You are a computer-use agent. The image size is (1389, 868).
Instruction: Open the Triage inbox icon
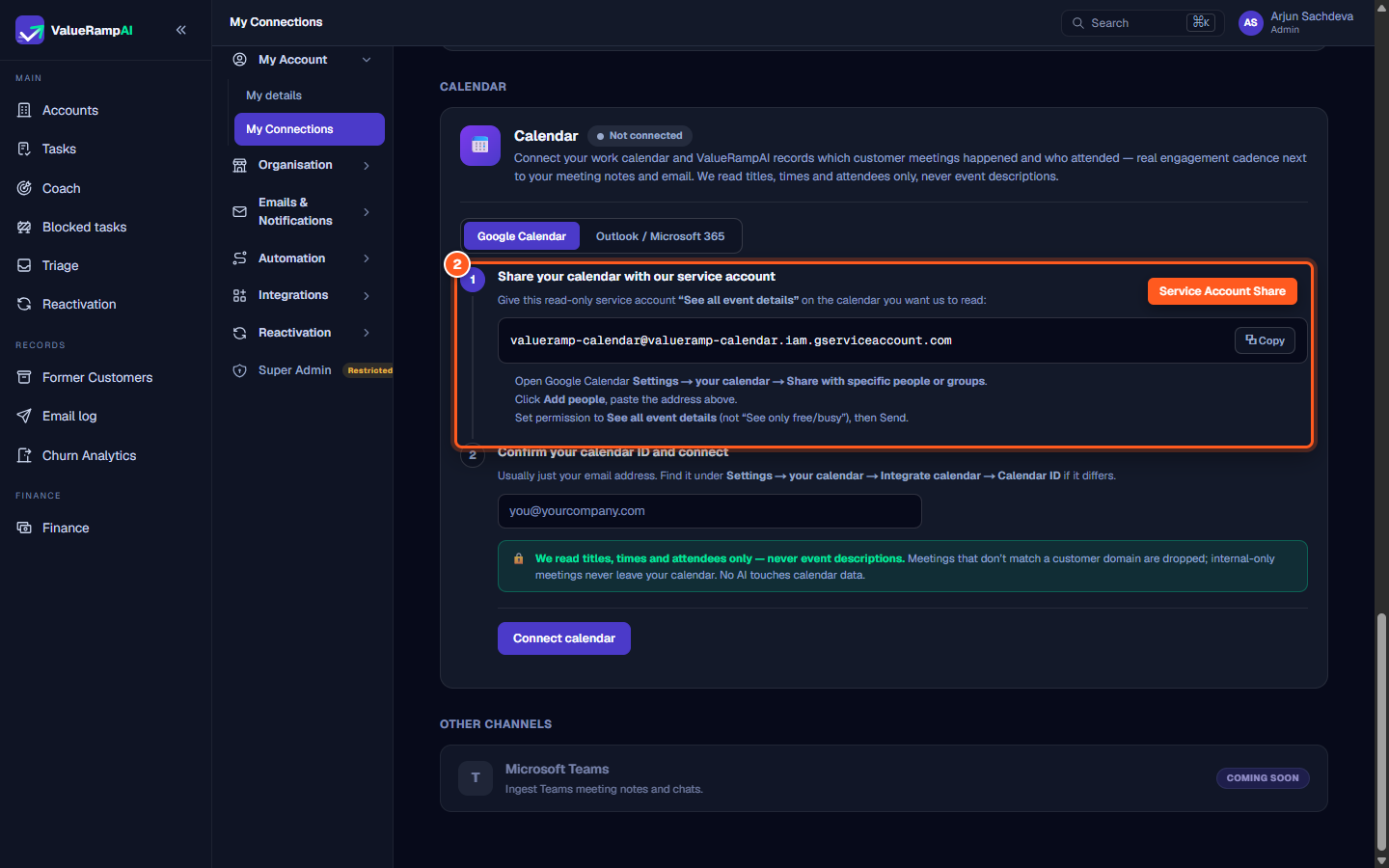coord(24,265)
